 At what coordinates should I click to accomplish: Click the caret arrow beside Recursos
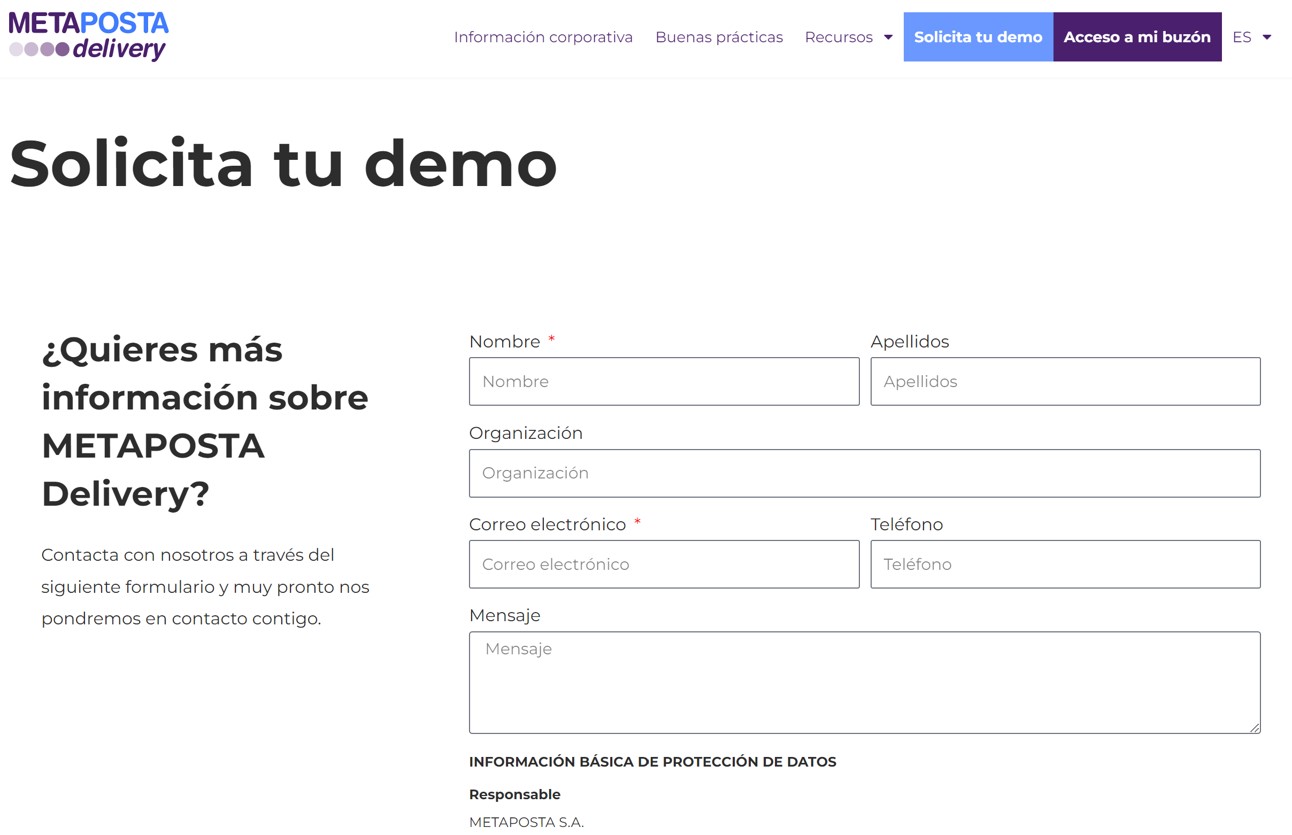click(888, 38)
